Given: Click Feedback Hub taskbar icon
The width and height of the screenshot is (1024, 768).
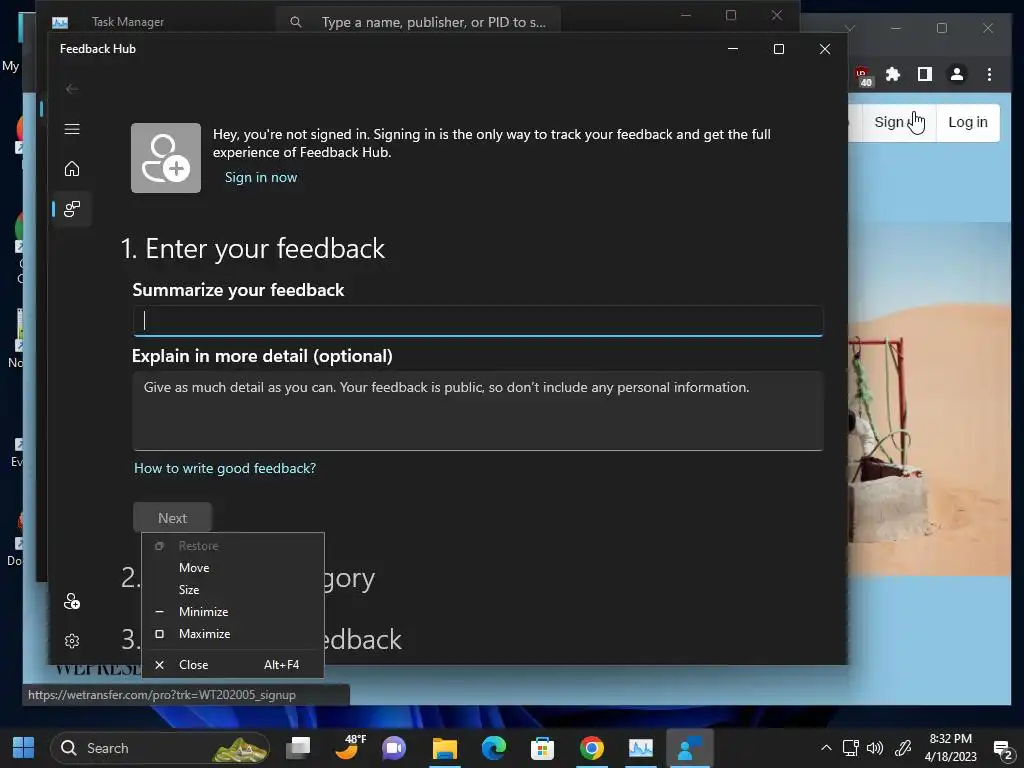Looking at the screenshot, I should click(690, 748).
